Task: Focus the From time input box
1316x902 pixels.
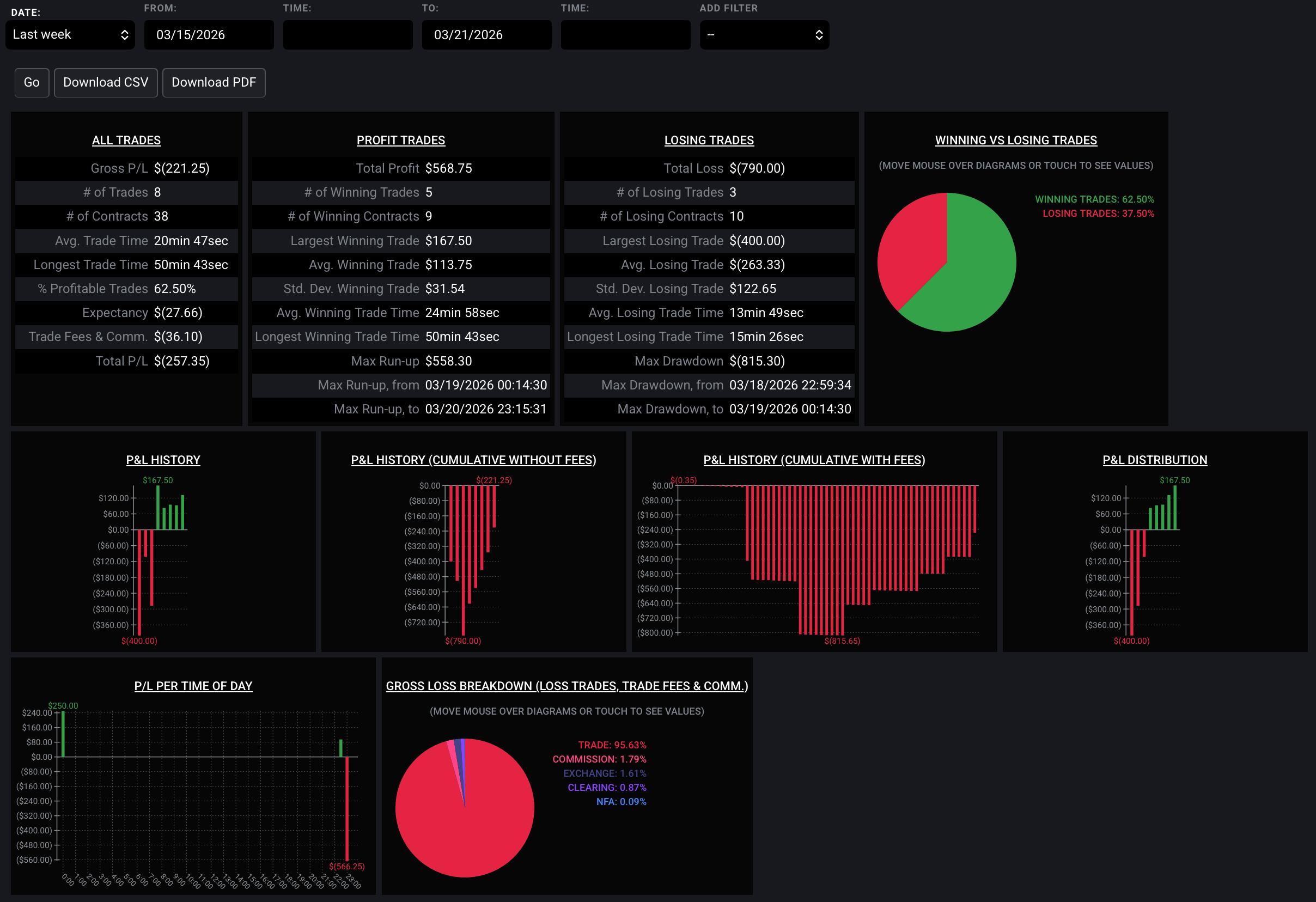Action: [x=347, y=35]
